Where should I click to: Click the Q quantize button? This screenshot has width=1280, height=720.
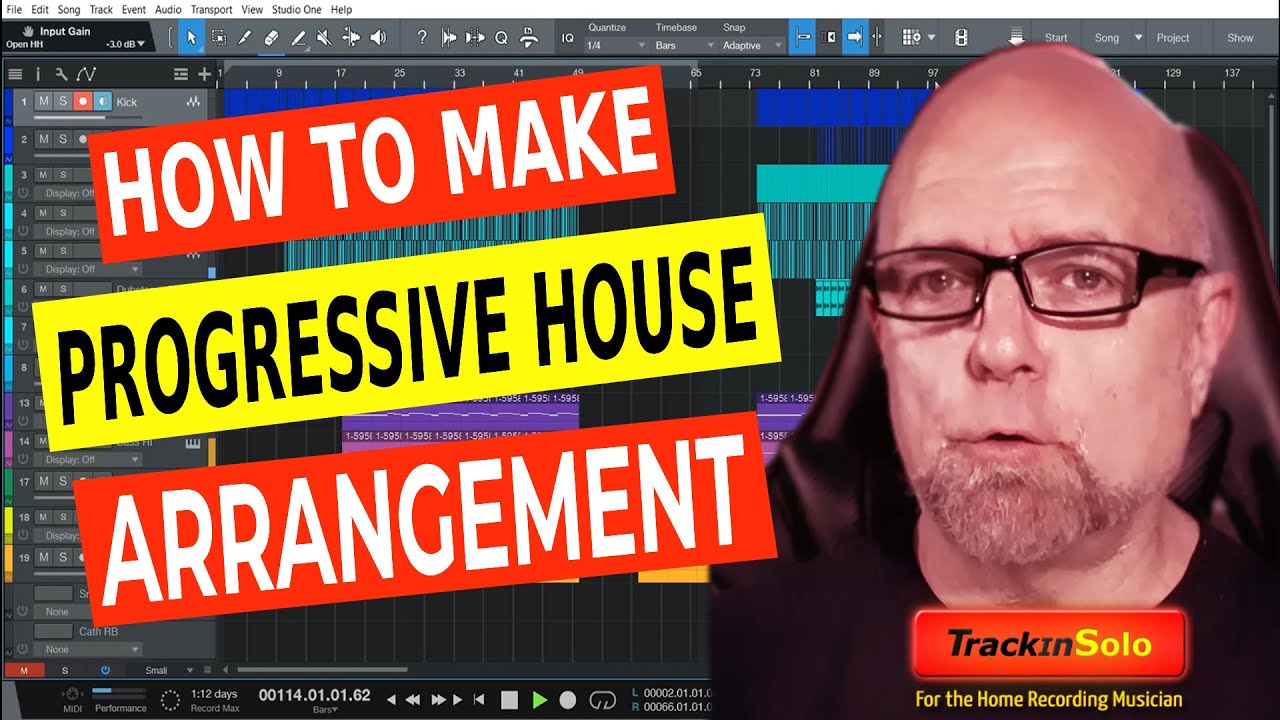(501, 38)
